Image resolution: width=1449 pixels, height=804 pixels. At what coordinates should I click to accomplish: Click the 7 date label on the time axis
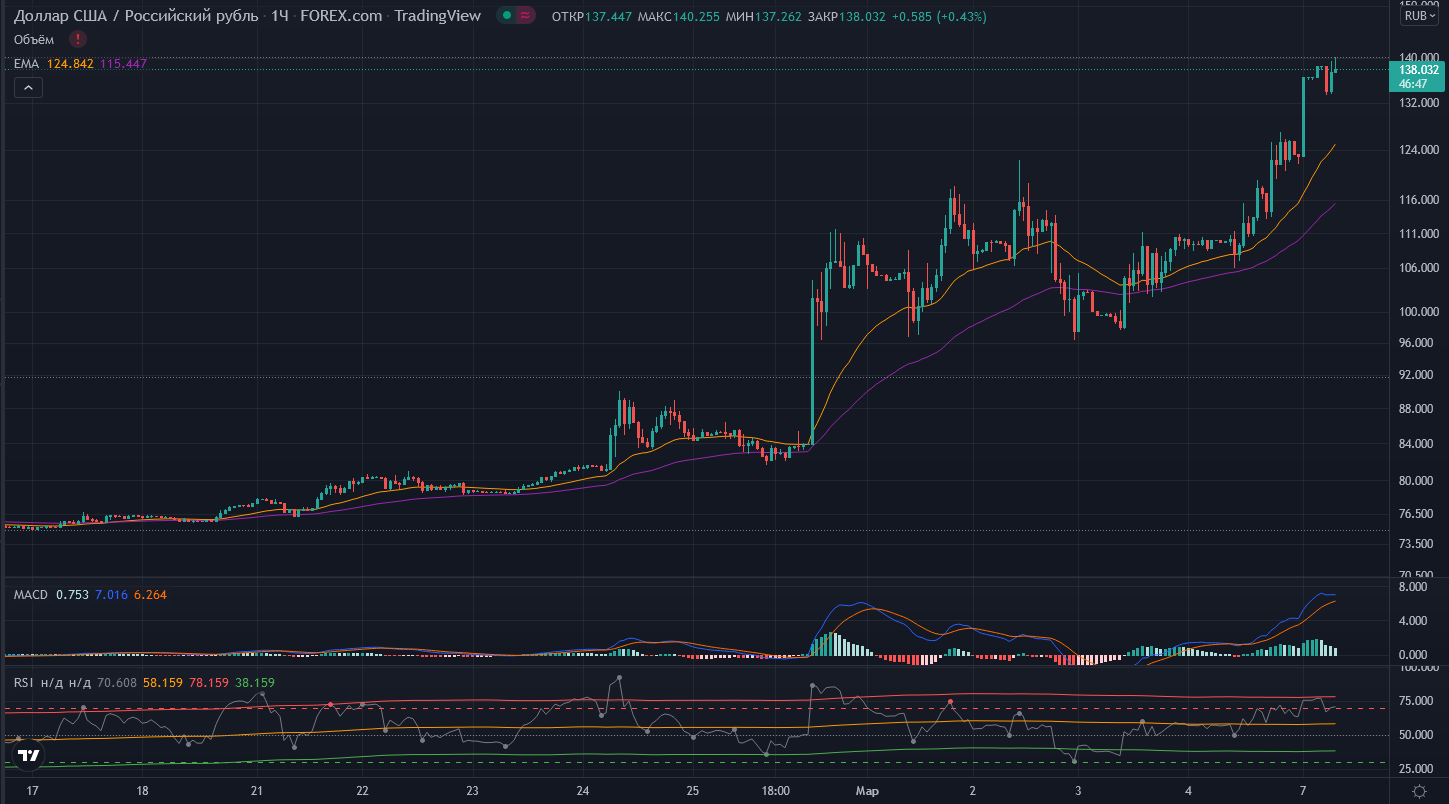(1303, 791)
